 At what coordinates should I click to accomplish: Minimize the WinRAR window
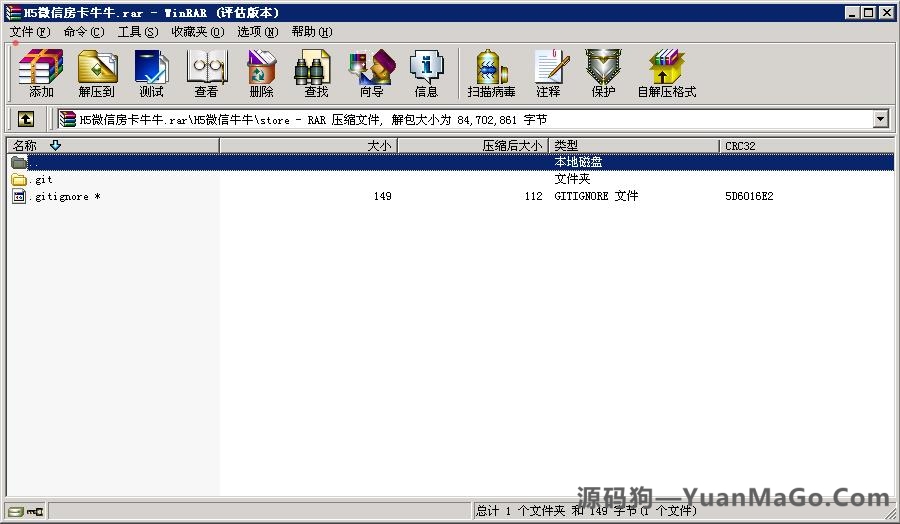pyautogui.click(x=852, y=12)
